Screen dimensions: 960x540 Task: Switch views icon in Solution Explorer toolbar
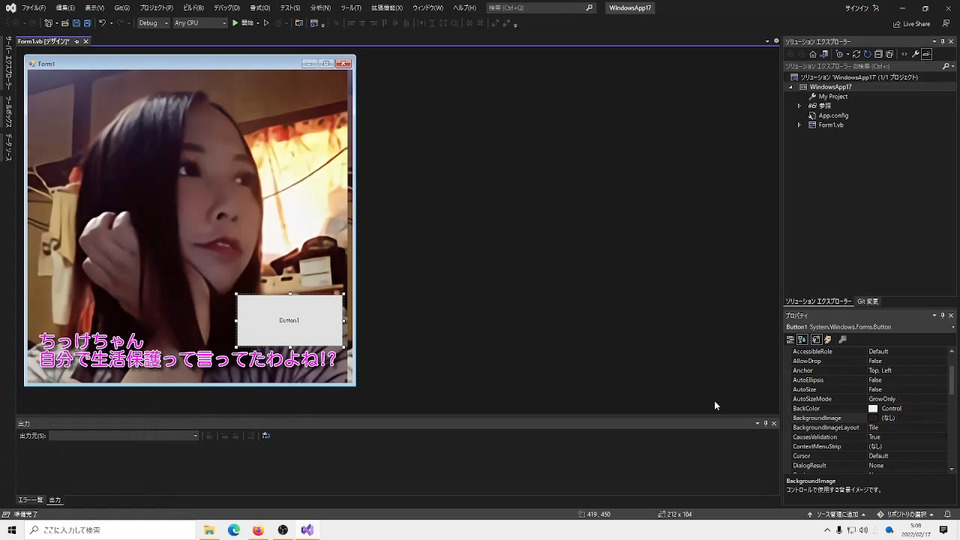pos(823,54)
